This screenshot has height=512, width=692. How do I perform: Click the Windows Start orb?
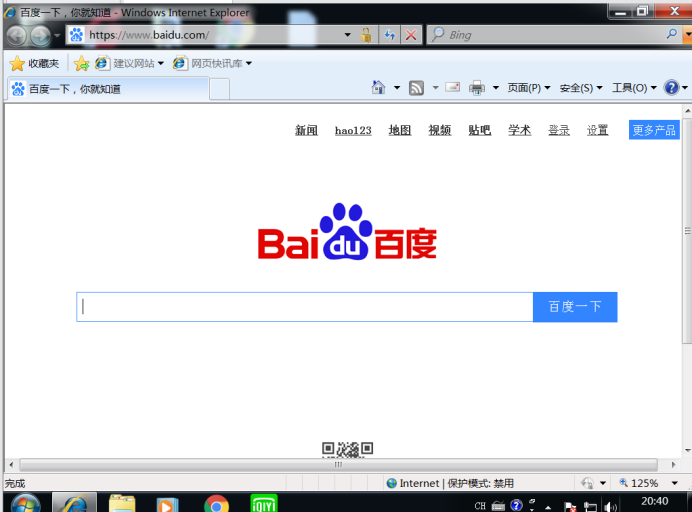(x=26, y=504)
